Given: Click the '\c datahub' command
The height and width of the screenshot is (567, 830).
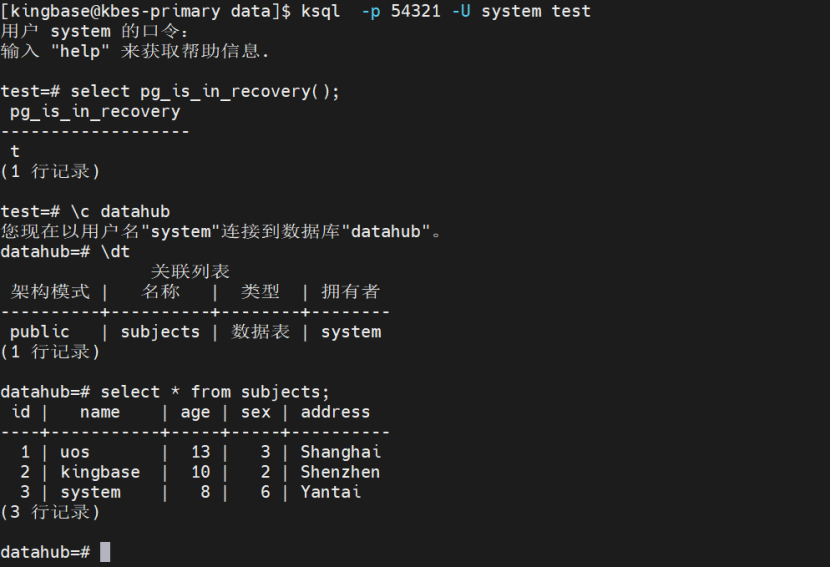Looking at the screenshot, I should (120, 211).
